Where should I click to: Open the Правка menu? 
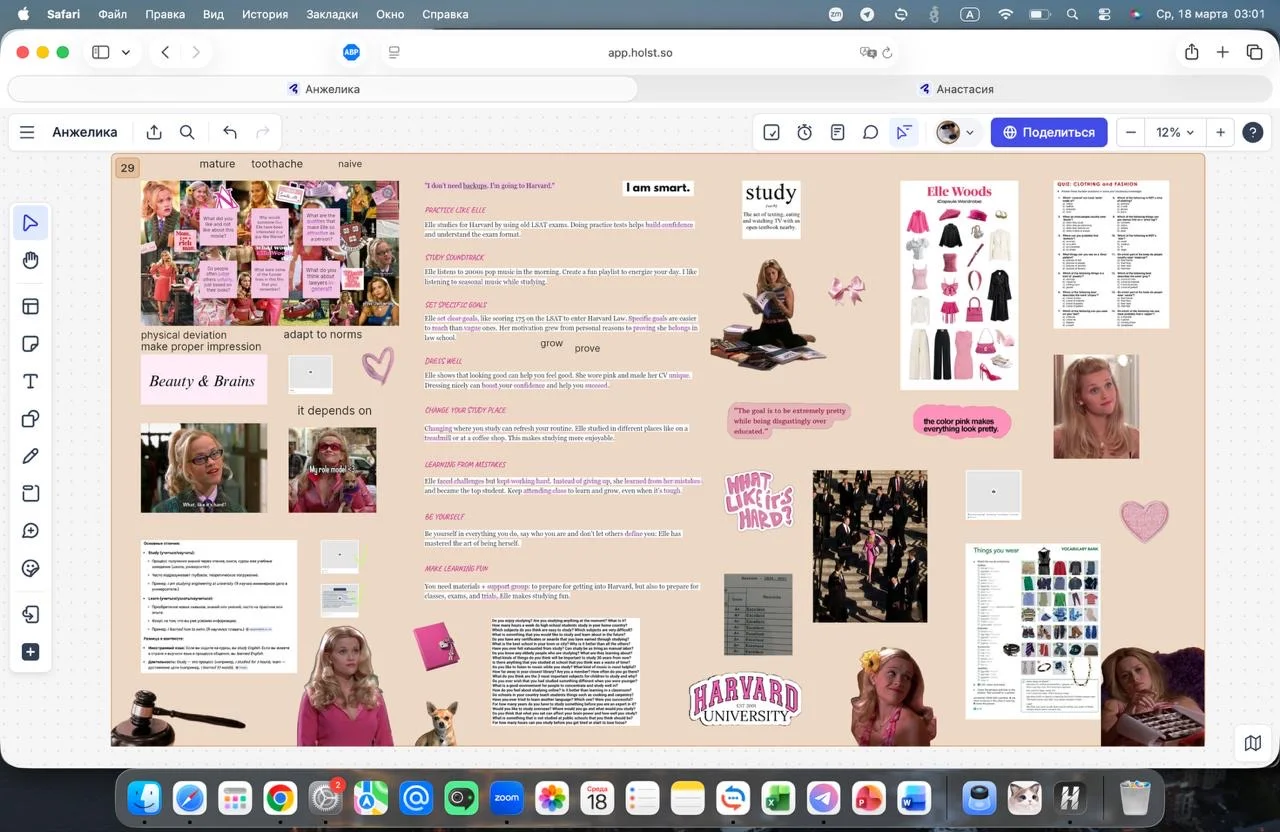165,14
